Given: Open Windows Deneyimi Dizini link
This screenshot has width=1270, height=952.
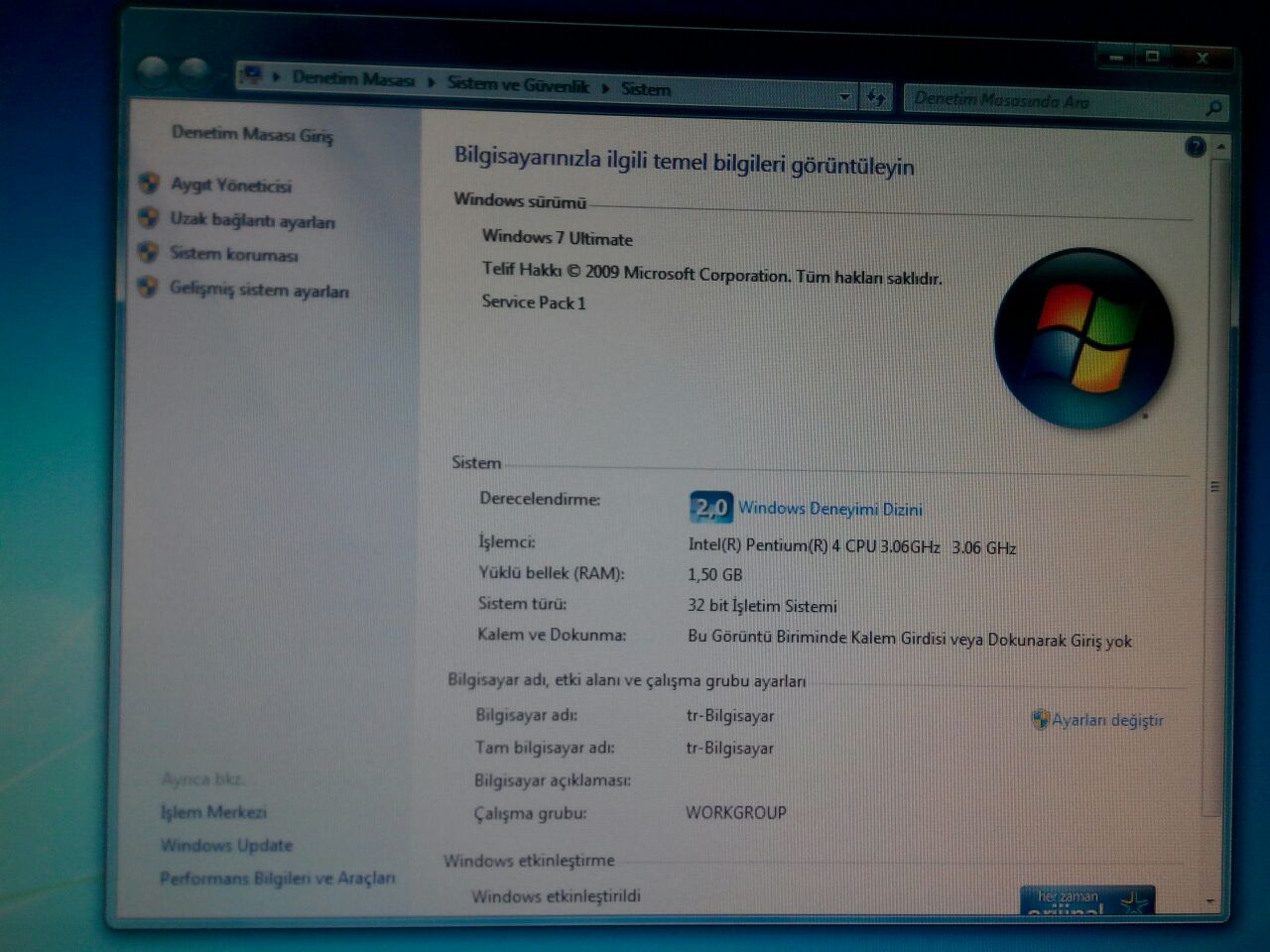Looking at the screenshot, I should (x=830, y=509).
